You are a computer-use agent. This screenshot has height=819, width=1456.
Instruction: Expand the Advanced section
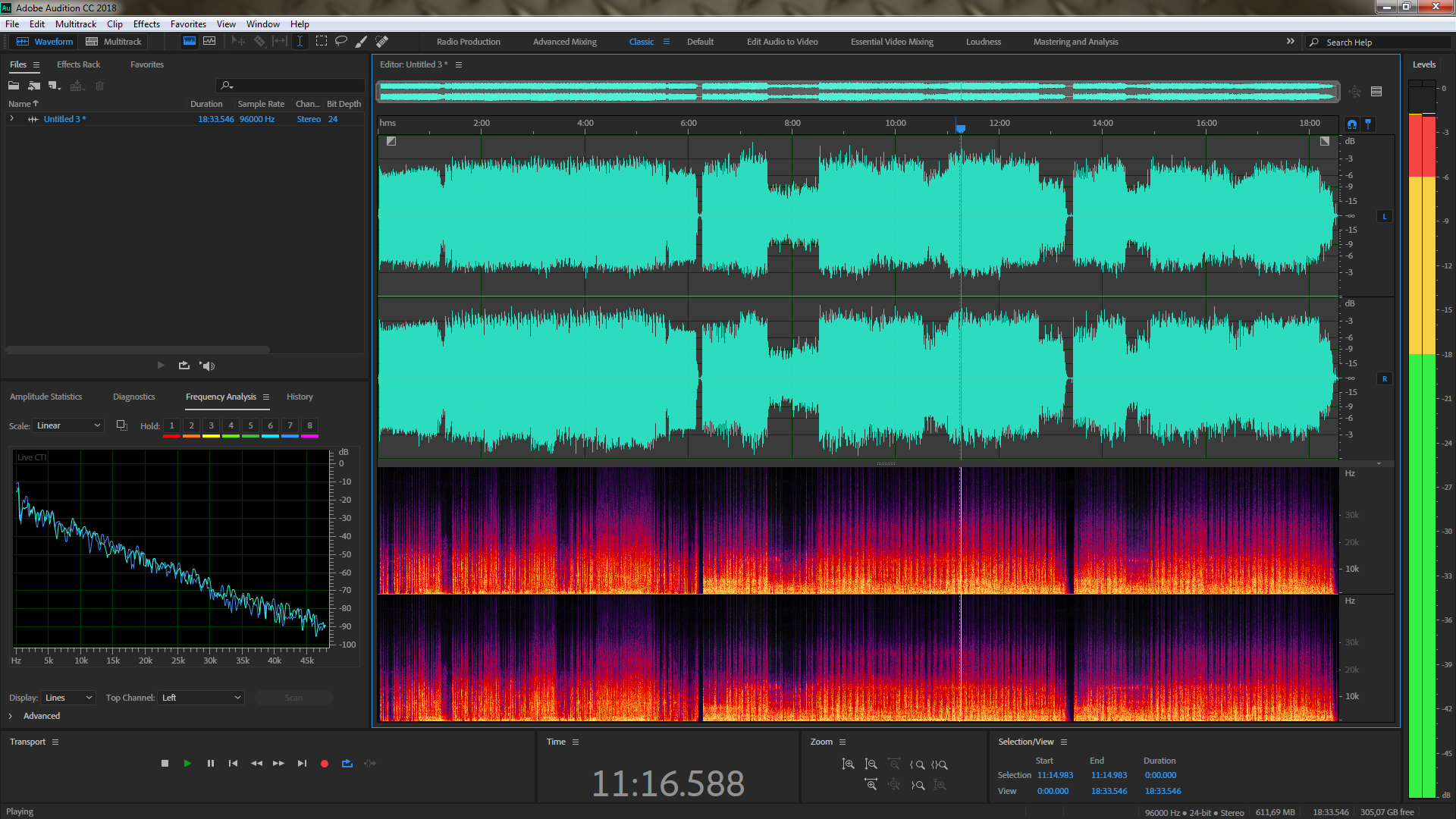[11, 716]
